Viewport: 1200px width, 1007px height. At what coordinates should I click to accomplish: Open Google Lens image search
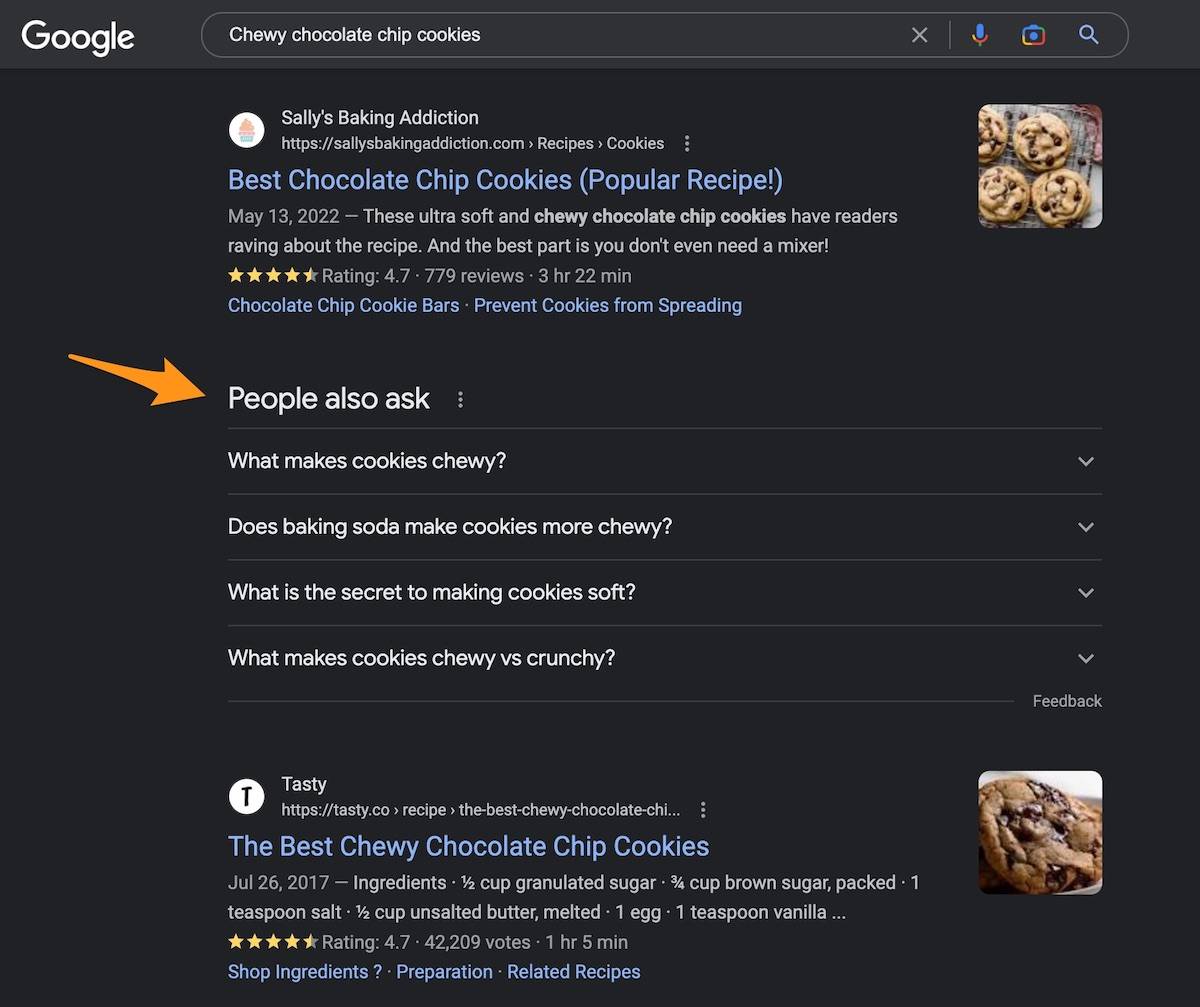(x=1033, y=35)
